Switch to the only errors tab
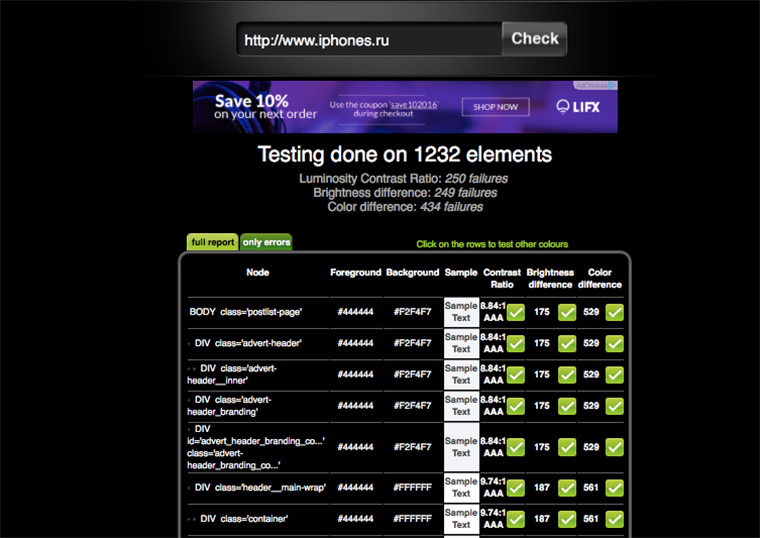This screenshot has width=760, height=538. coord(266,242)
